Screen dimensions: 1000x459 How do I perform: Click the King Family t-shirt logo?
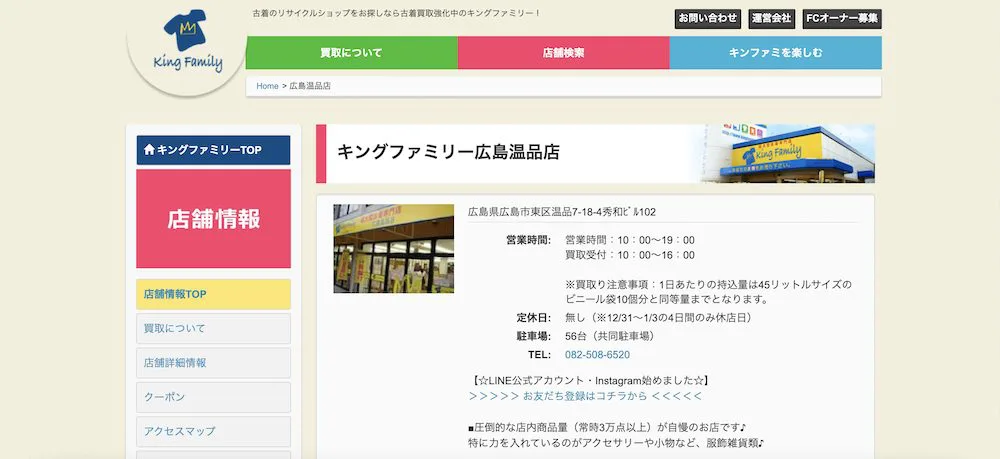pos(187,45)
